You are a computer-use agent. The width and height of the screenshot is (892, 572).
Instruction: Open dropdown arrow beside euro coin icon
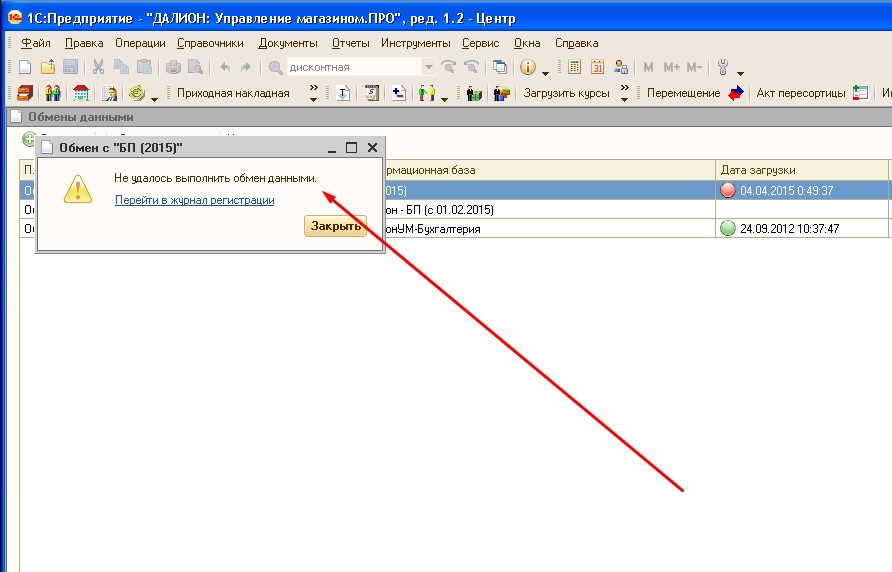[x=154, y=97]
